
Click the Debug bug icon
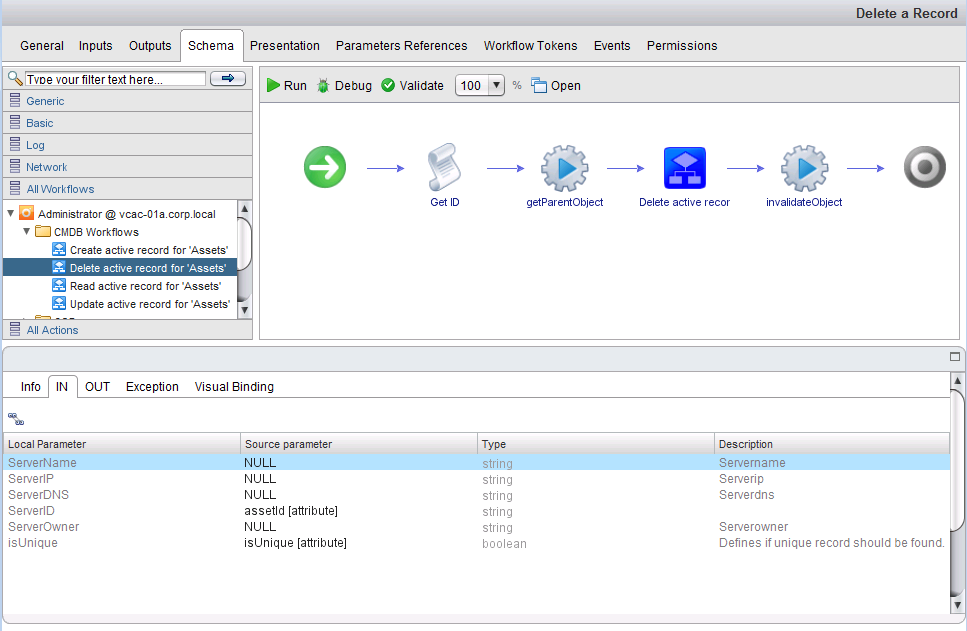point(323,85)
